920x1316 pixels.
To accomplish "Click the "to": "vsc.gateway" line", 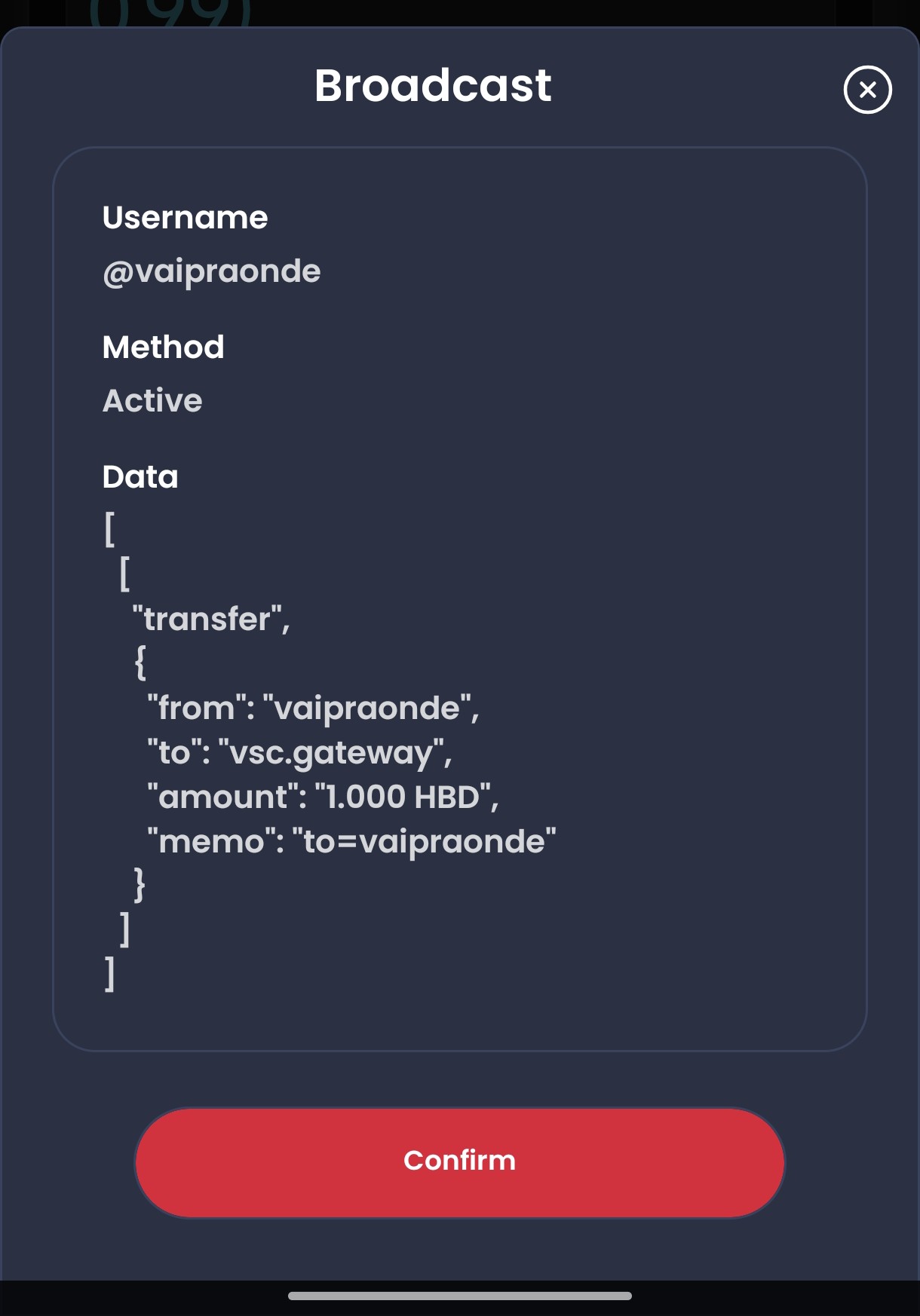I will pyautogui.click(x=299, y=753).
